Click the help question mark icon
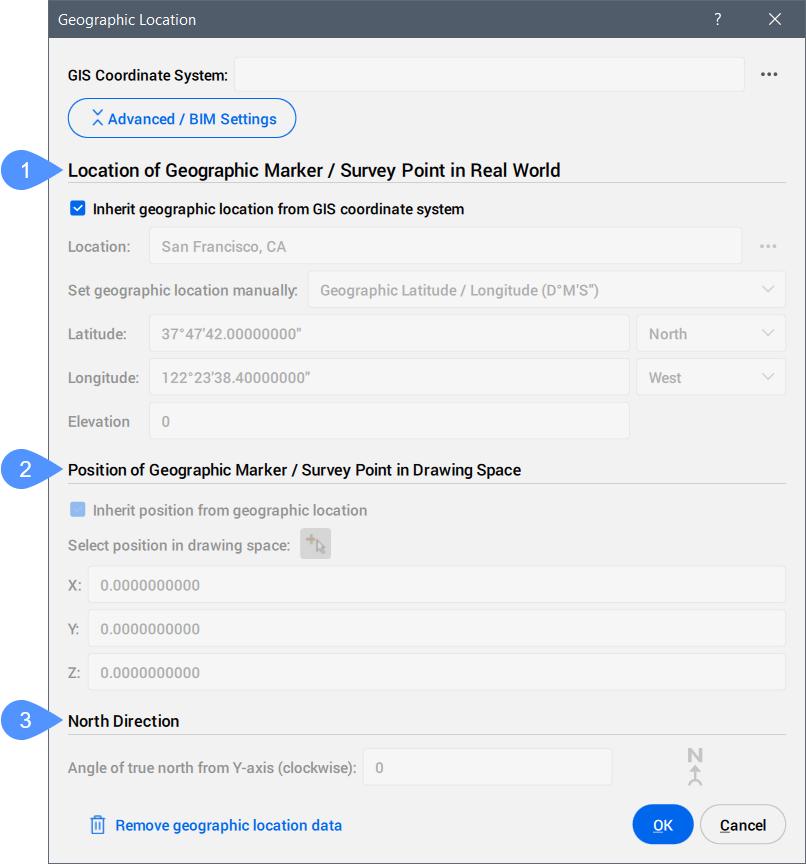806x864 pixels. (718, 20)
